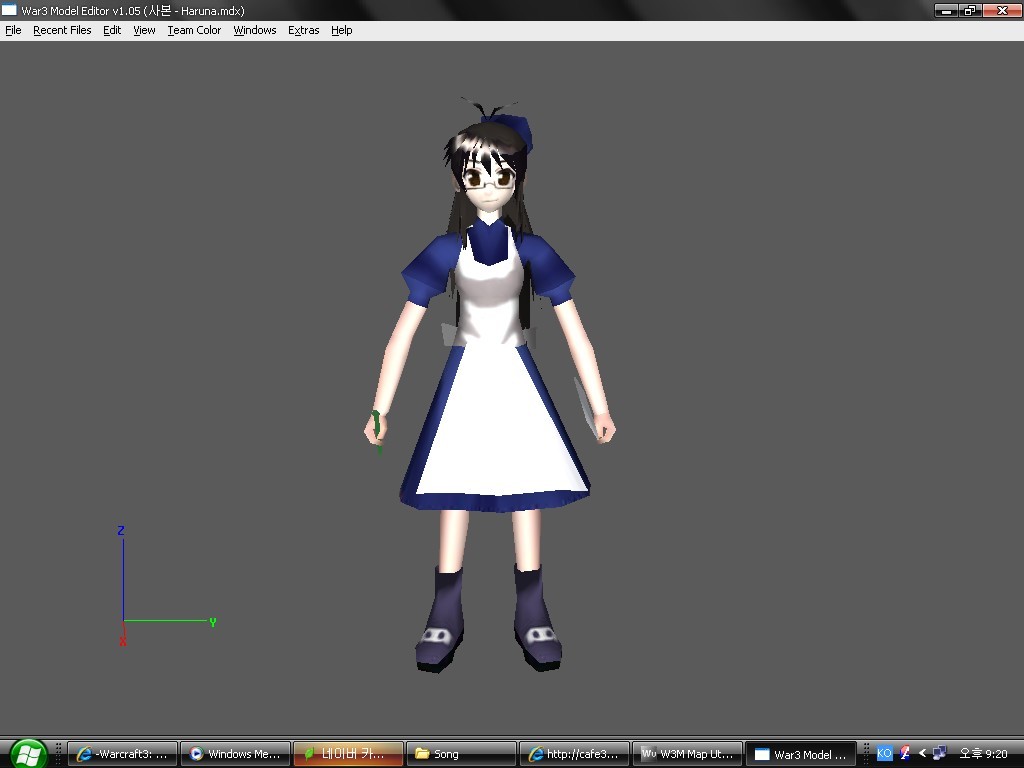1024x768 pixels.
Task: Expand hidden system tray icons arrow
Action: pos(922,753)
